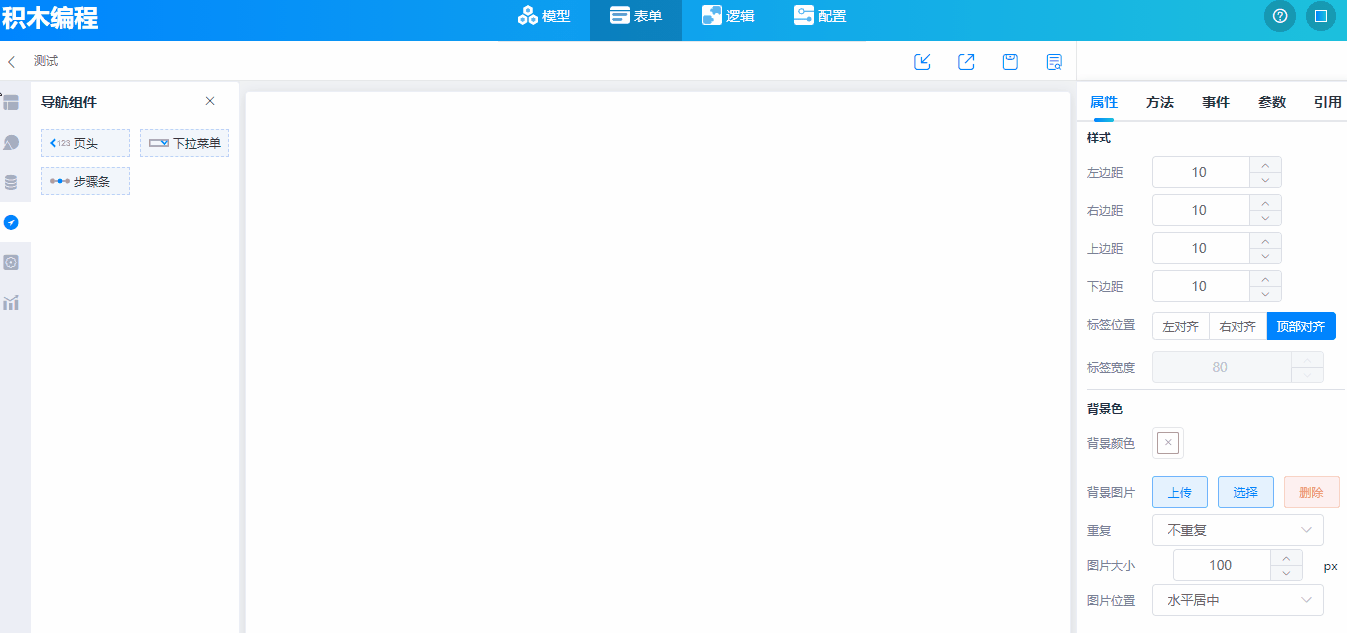
Task: Increase 上边距 with the up arrow
Action: click(1266, 241)
